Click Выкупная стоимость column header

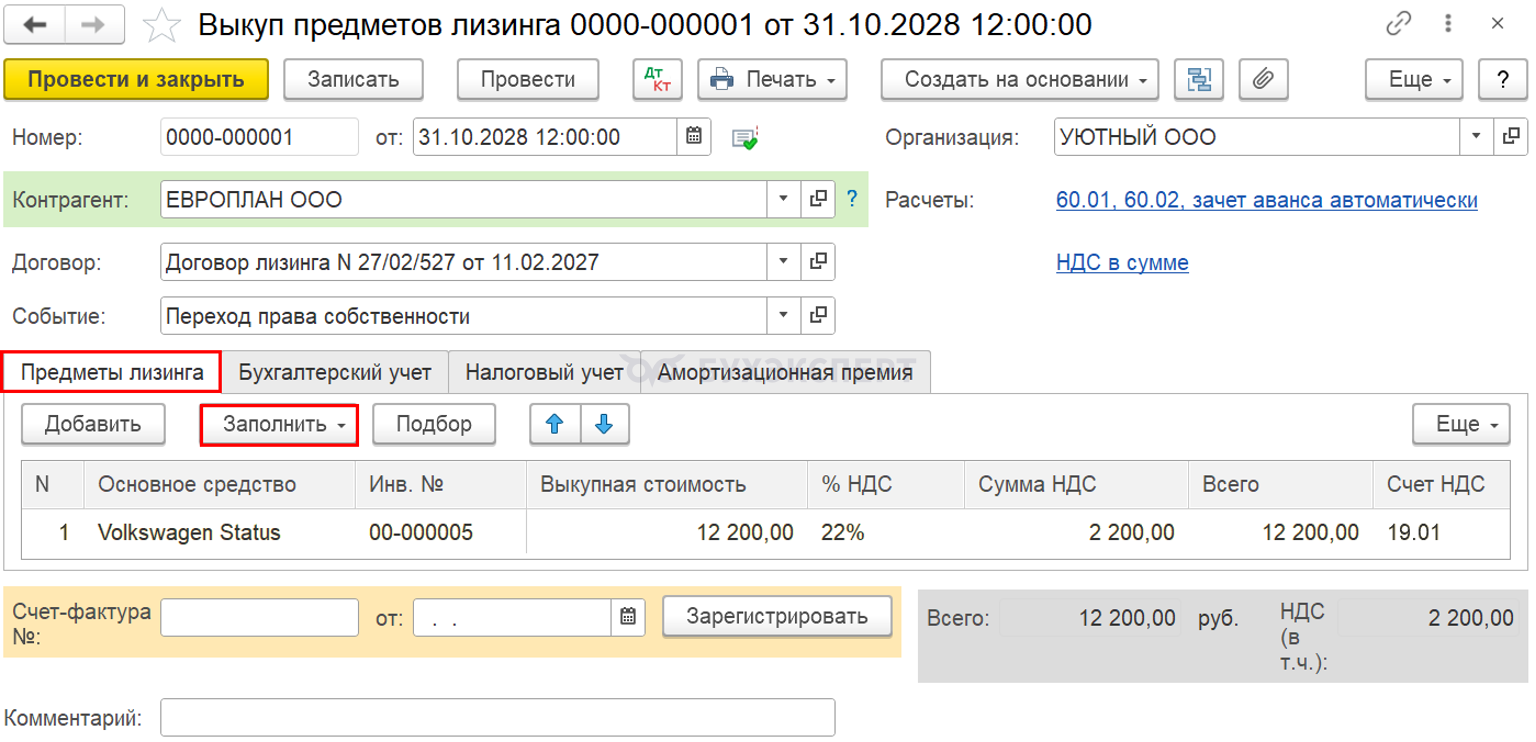click(667, 485)
